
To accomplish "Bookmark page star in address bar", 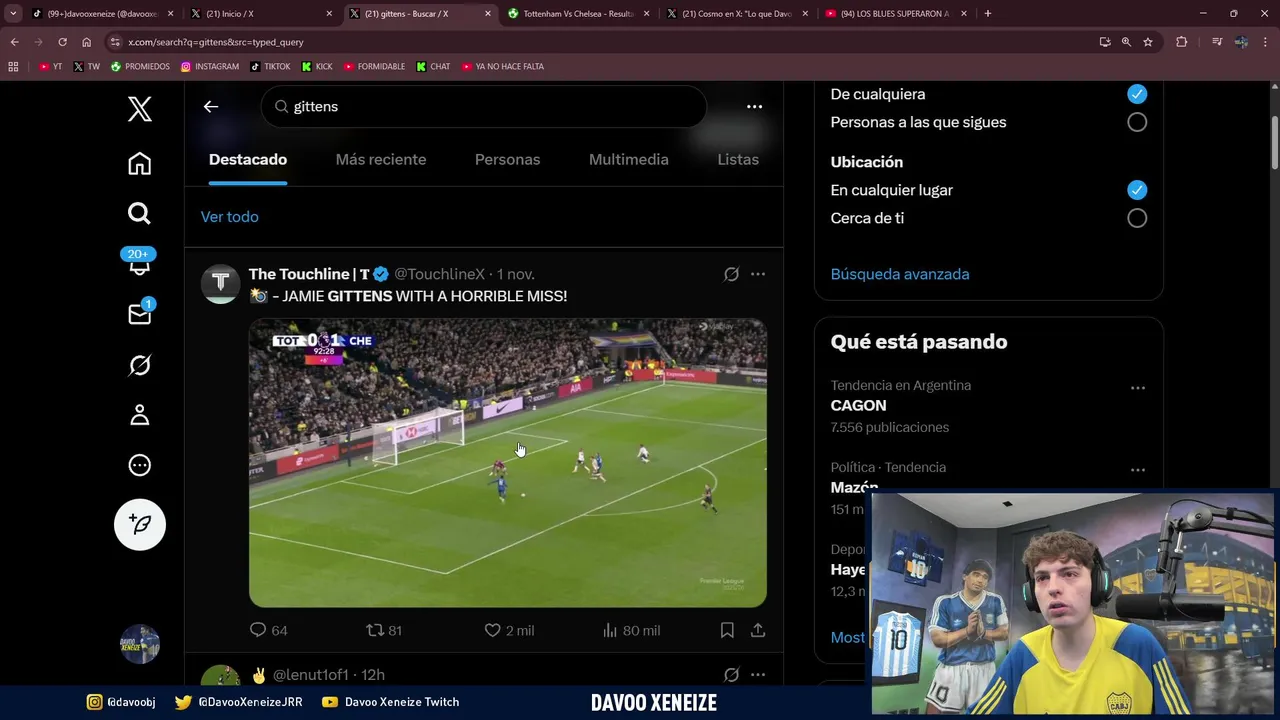I will point(1148,42).
